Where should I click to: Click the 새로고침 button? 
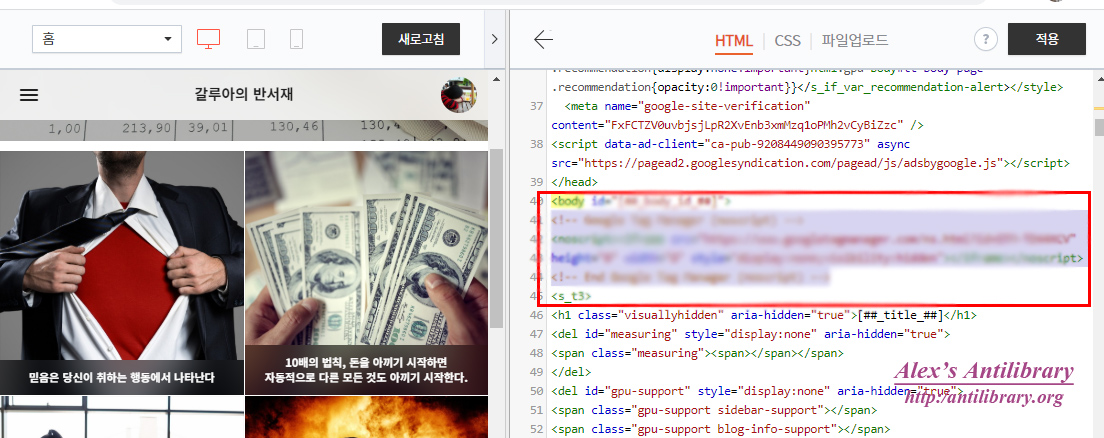(421, 39)
